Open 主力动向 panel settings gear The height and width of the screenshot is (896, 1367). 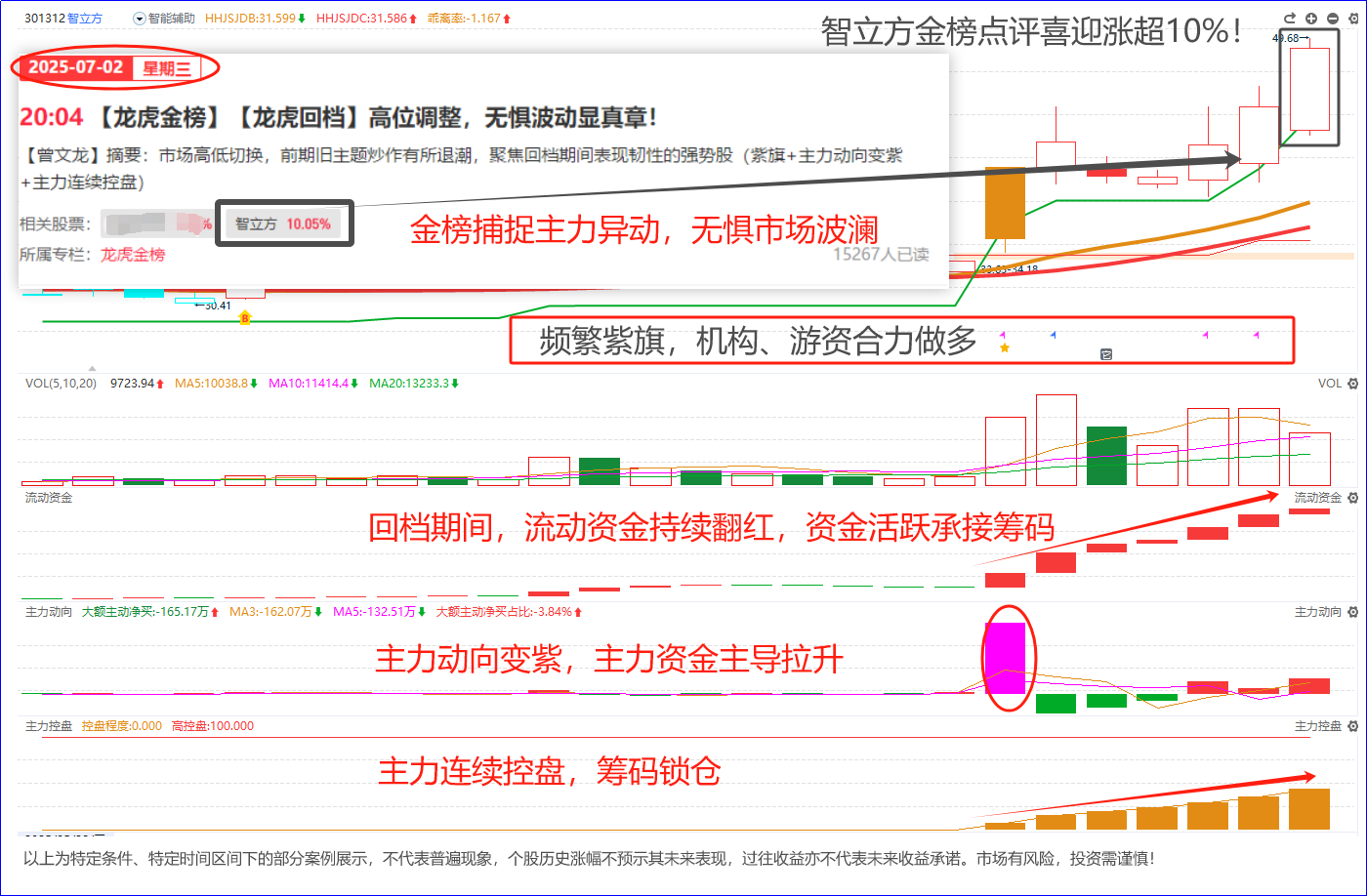tap(1353, 612)
